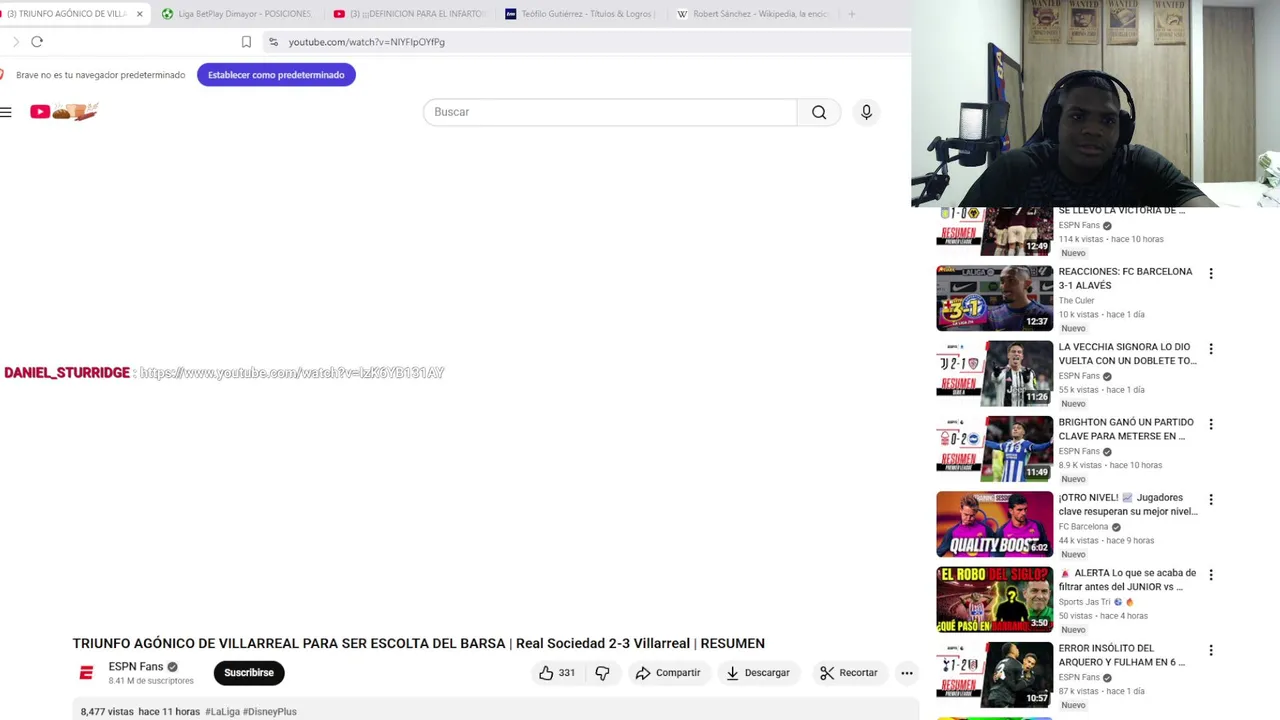Click the video title TRIUNFO AGÓNICO DE VILLARREAL
This screenshot has height=720, width=1280.
point(418,643)
